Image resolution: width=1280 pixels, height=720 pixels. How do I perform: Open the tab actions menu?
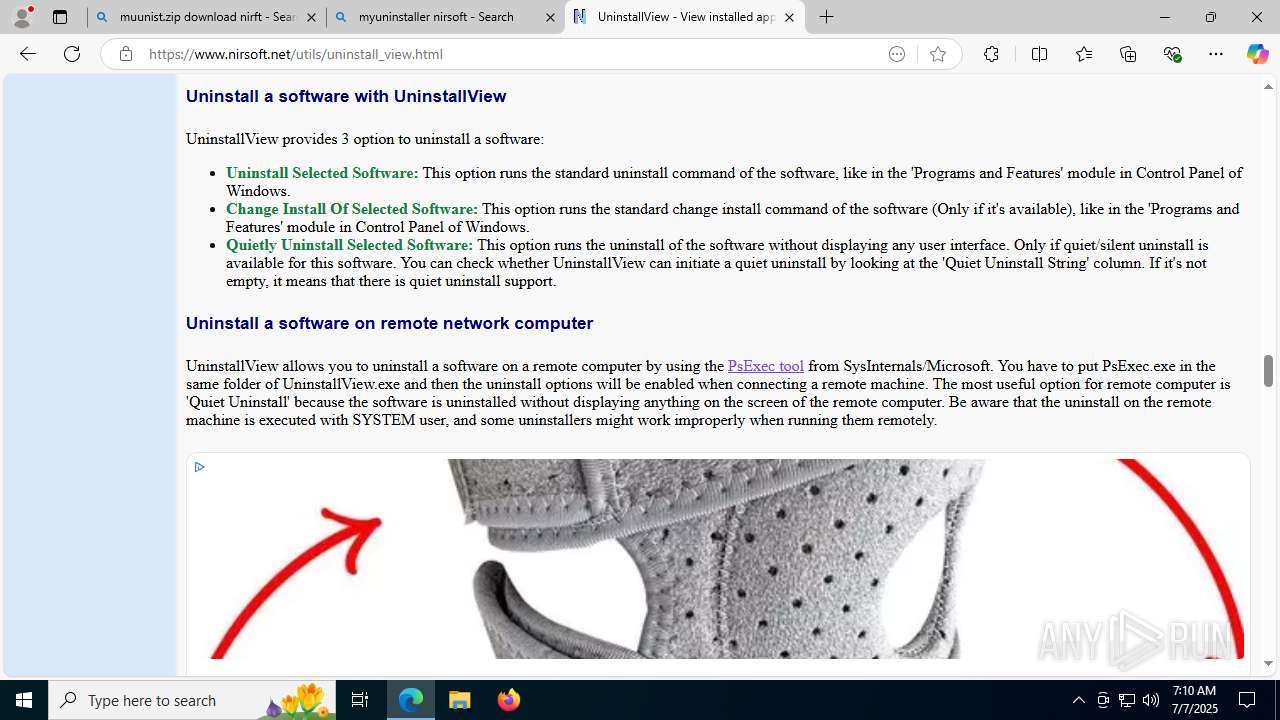pyautogui.click(x=60, y=17)
